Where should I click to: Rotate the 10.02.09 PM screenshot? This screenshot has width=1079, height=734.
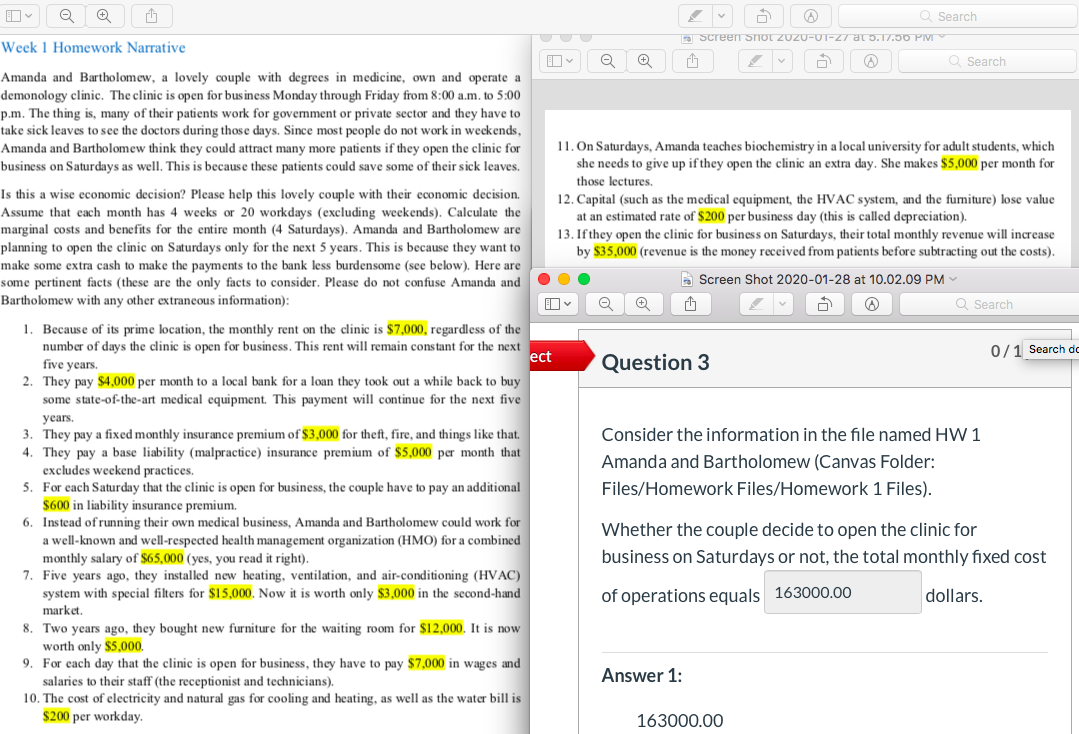click(x=824, y=304)
